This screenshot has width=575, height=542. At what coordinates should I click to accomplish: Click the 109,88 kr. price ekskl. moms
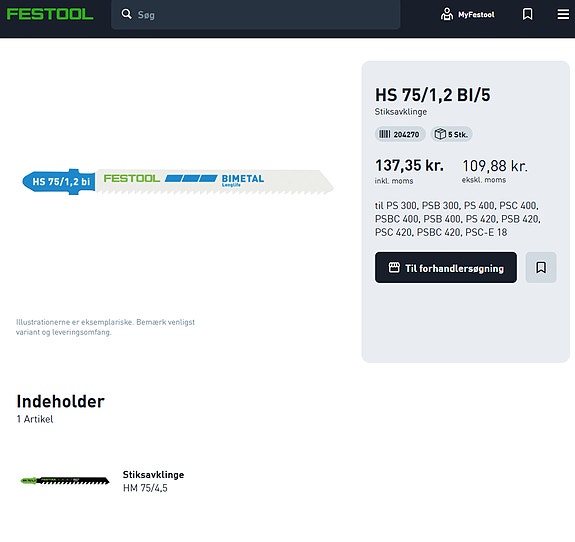495,166
